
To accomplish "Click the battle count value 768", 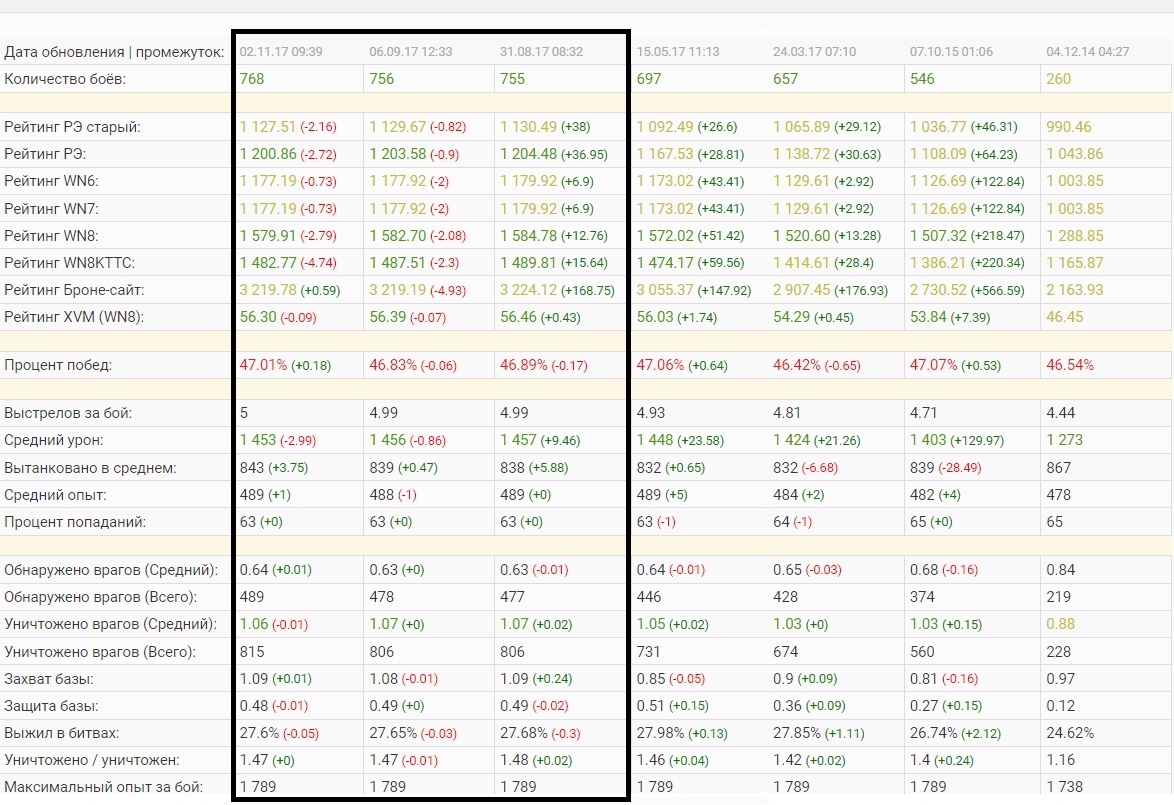I will coord(252,78).
